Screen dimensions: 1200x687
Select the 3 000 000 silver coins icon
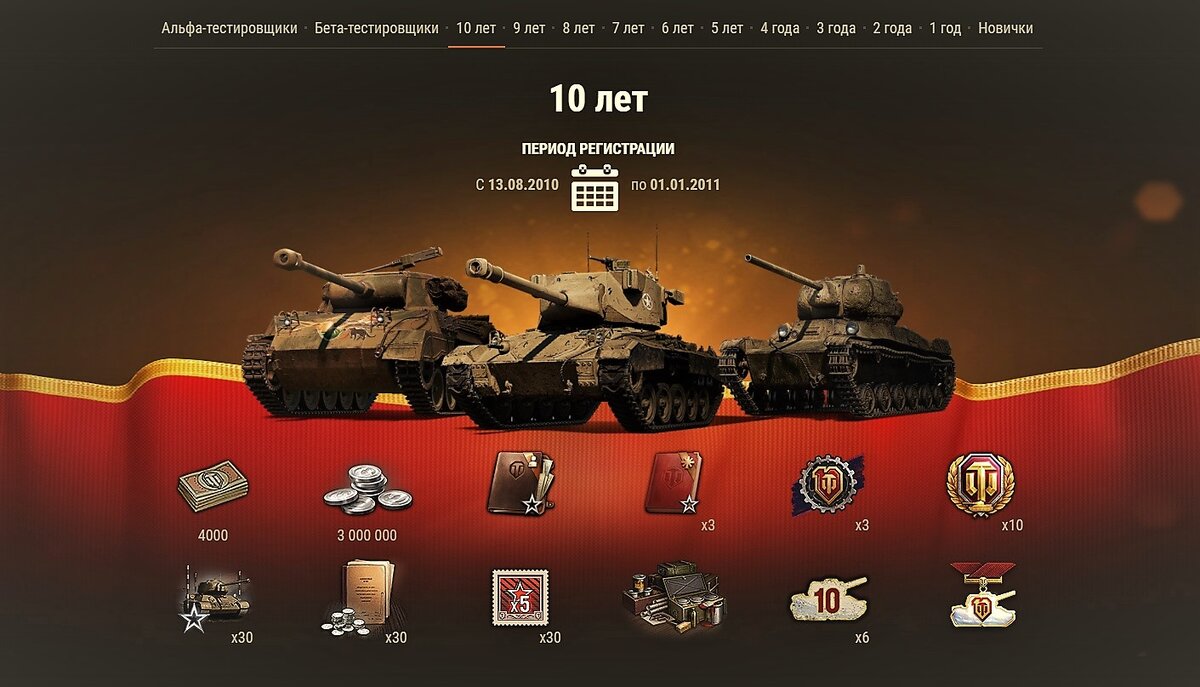coord(367,487)
